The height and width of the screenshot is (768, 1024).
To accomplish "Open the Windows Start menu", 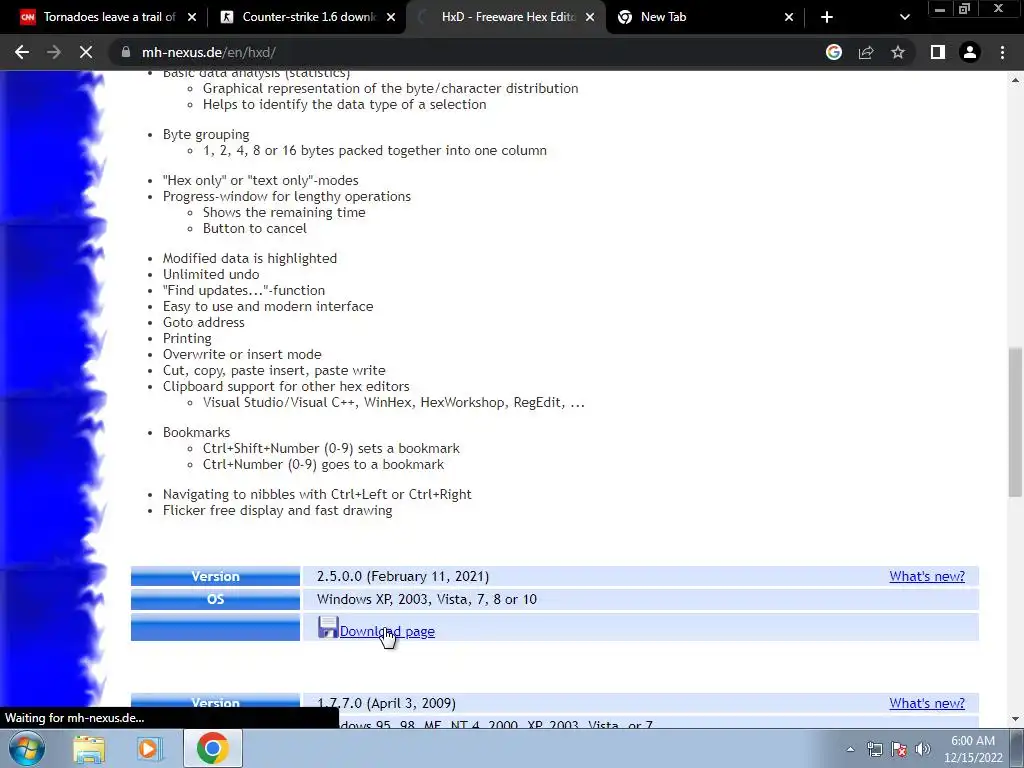I will coord(26,748).
